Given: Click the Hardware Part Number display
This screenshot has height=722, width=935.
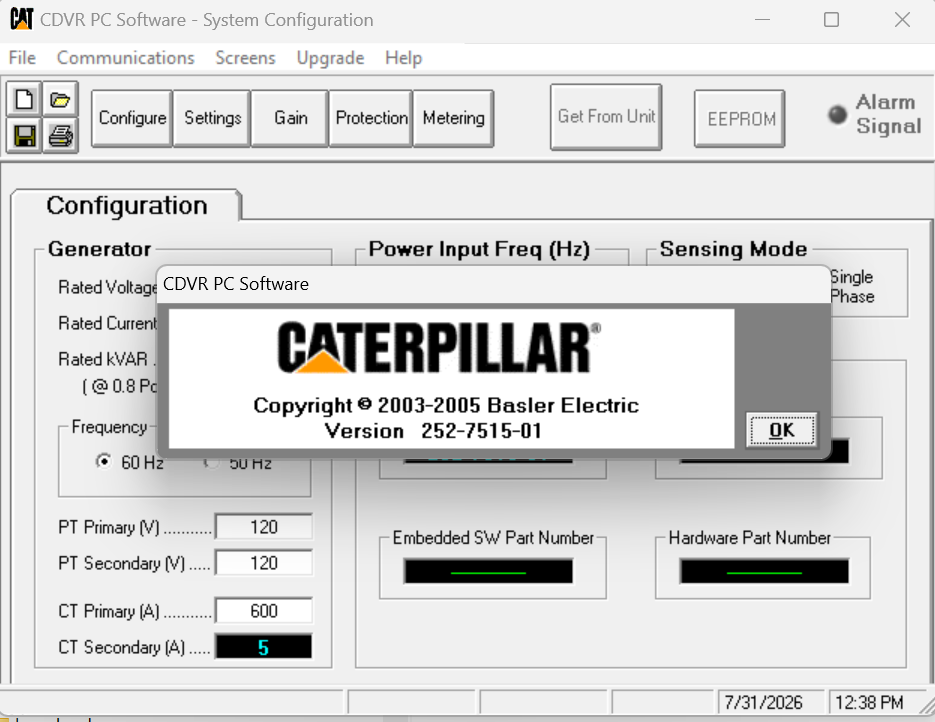Looking at the screenshot, I should tap(764, 571).
